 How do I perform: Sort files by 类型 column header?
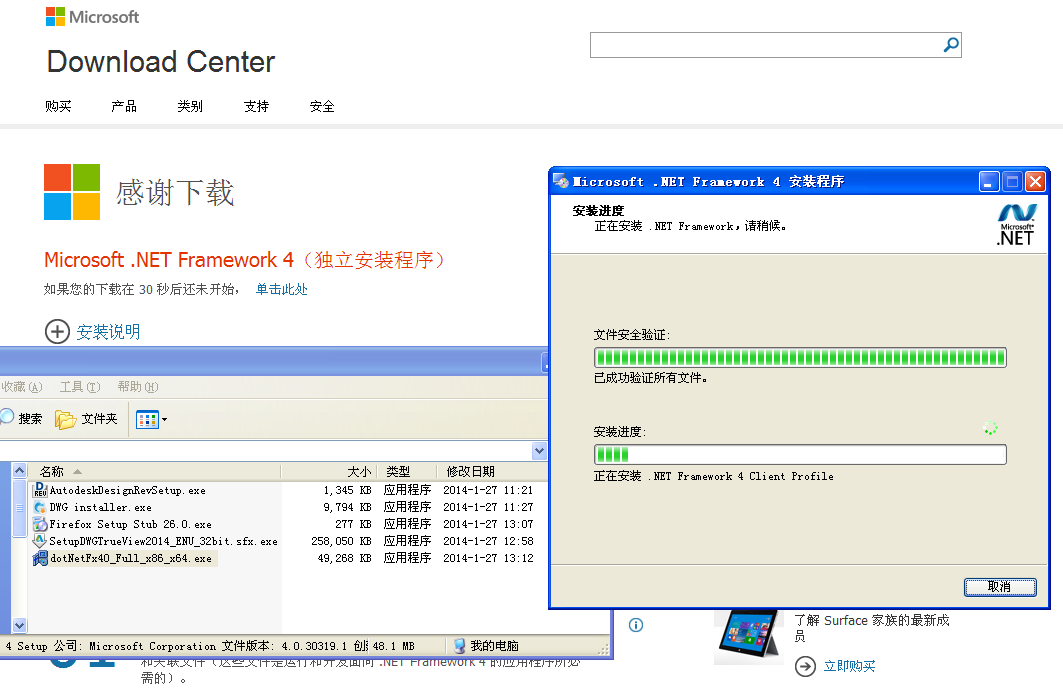click(x=407, y=471)
